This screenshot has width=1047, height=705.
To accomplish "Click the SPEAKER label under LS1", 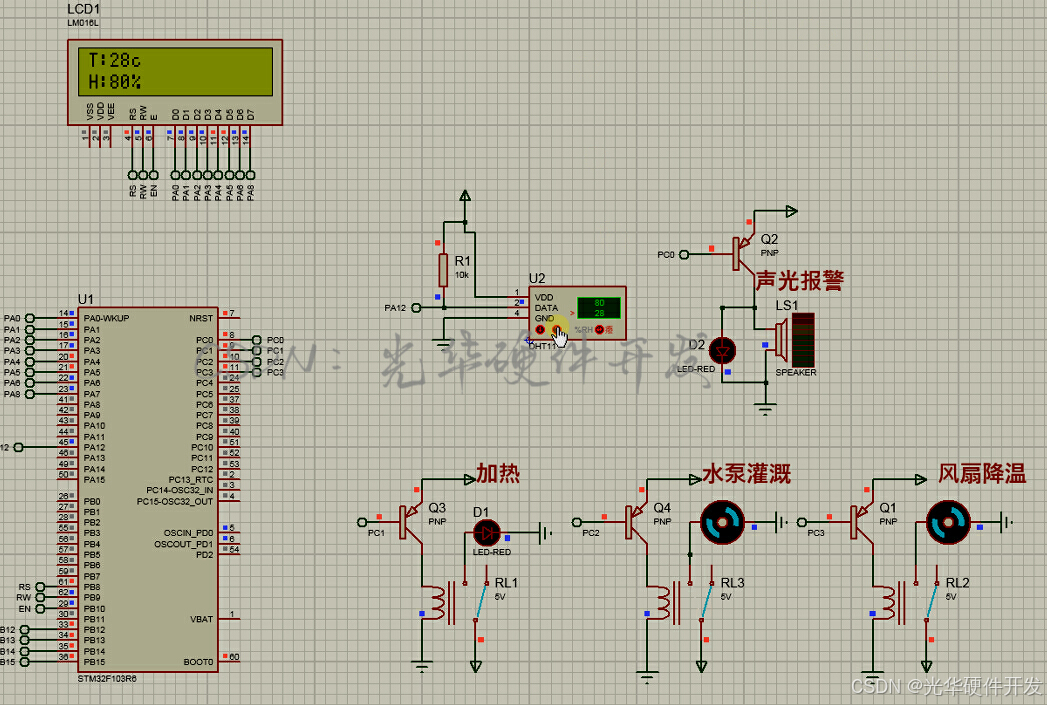I will point(796,373).
